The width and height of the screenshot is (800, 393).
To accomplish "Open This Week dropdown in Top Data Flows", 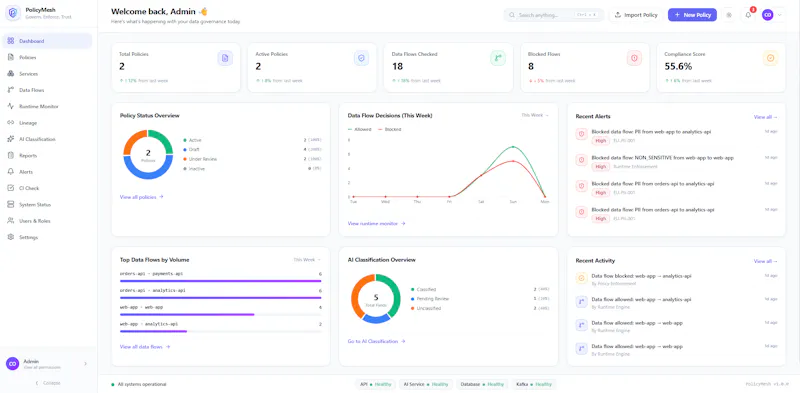I will [307, 260].
